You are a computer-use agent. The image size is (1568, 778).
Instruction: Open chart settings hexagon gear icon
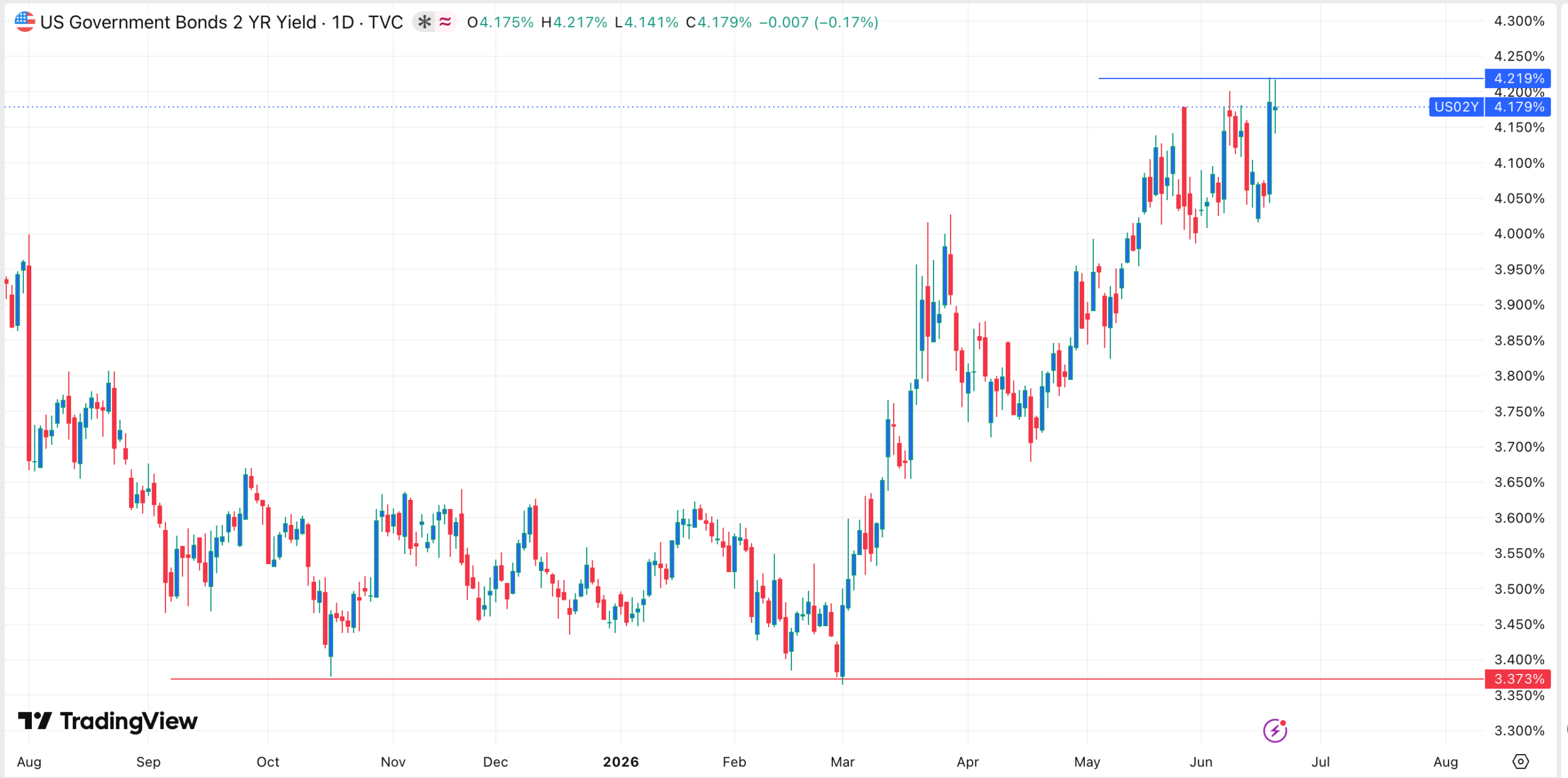pos(1521,761)
